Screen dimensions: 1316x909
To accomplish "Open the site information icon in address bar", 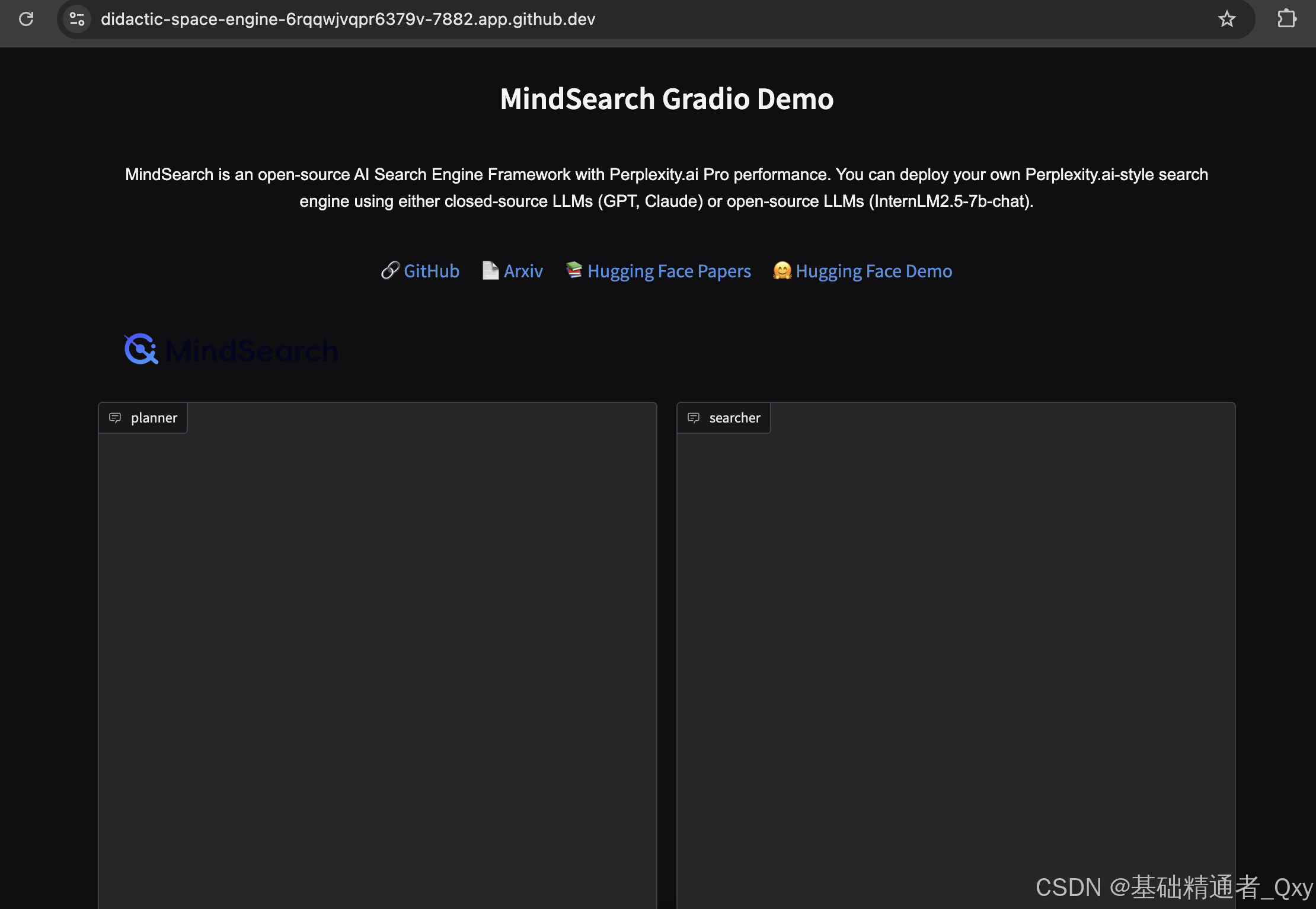I will coord(77,19).
